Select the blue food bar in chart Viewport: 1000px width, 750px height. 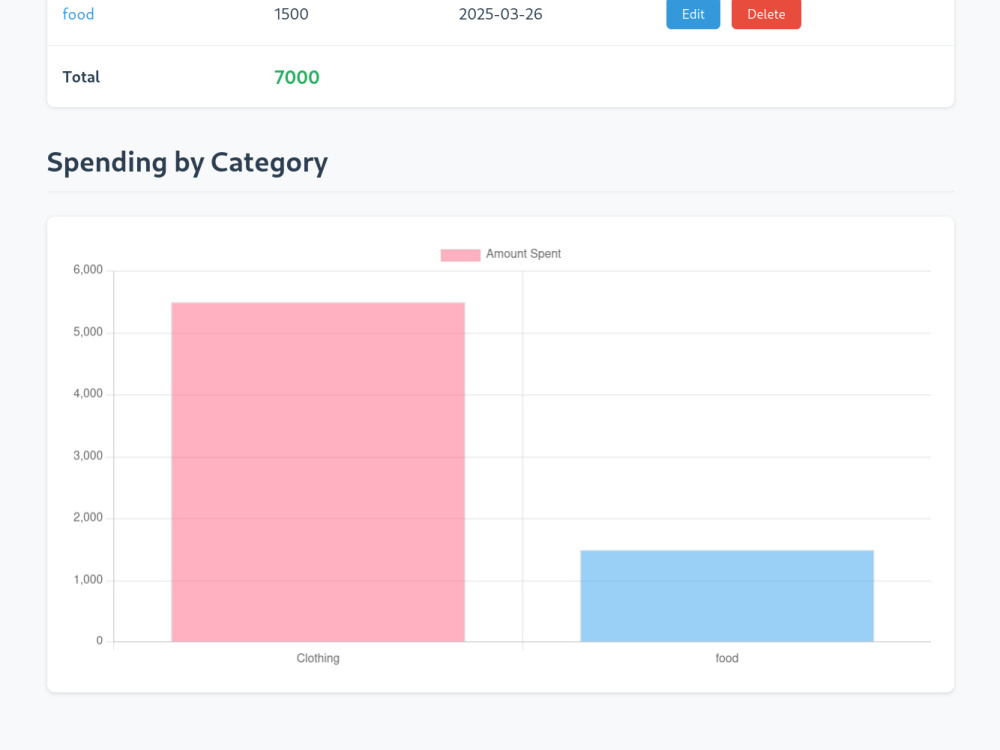726,596
